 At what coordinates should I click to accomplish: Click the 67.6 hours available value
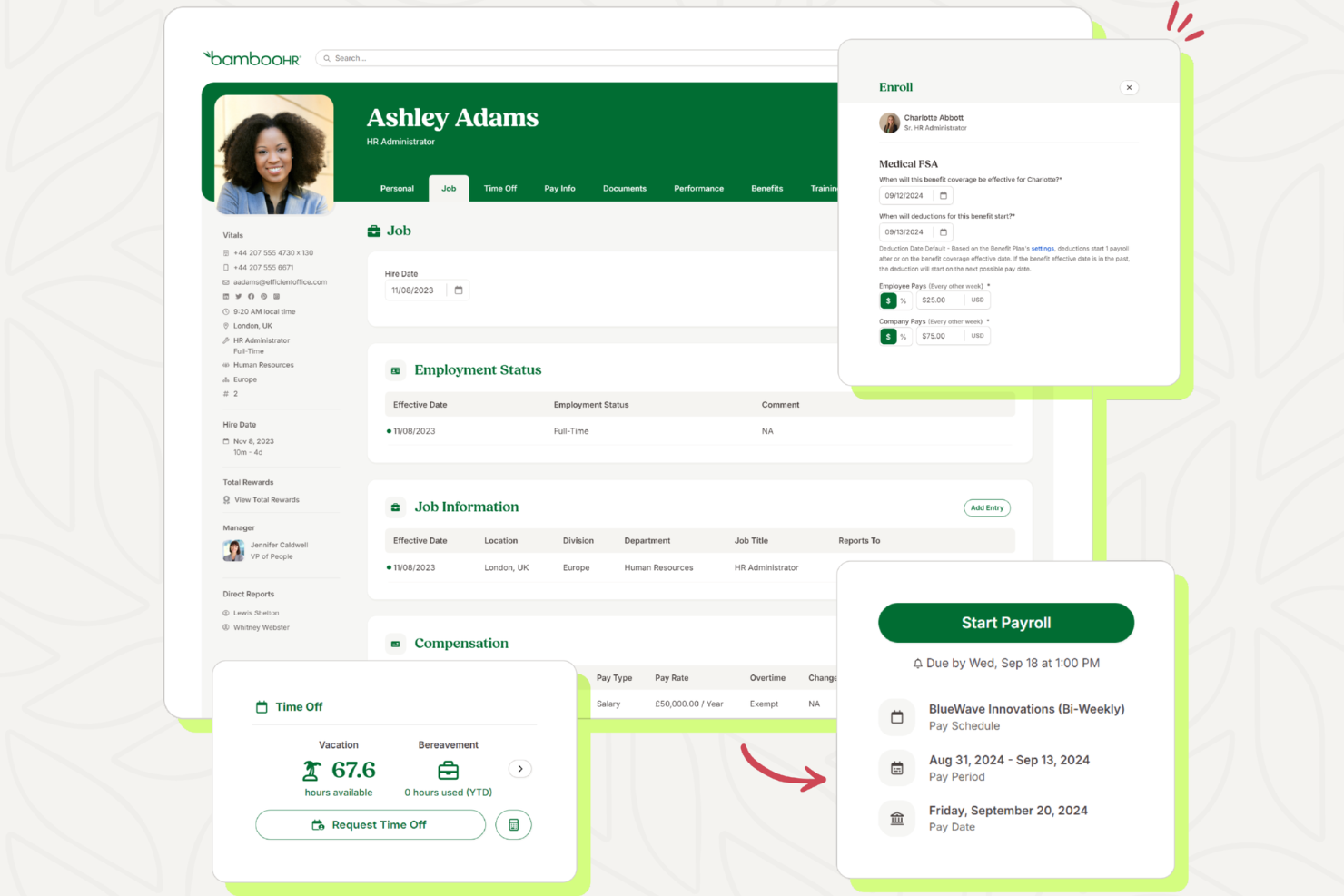pyautogui.click(x=353, y=770)
